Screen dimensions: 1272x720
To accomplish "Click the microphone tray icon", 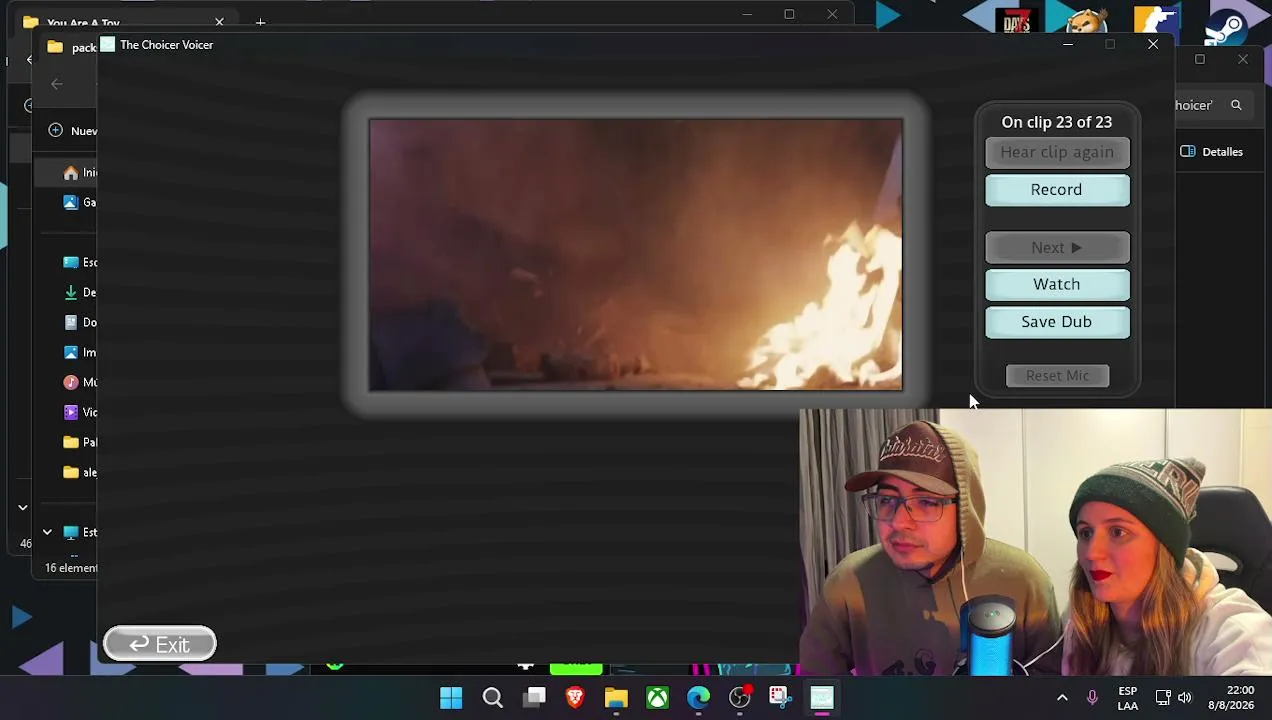I will [1092, 698].
